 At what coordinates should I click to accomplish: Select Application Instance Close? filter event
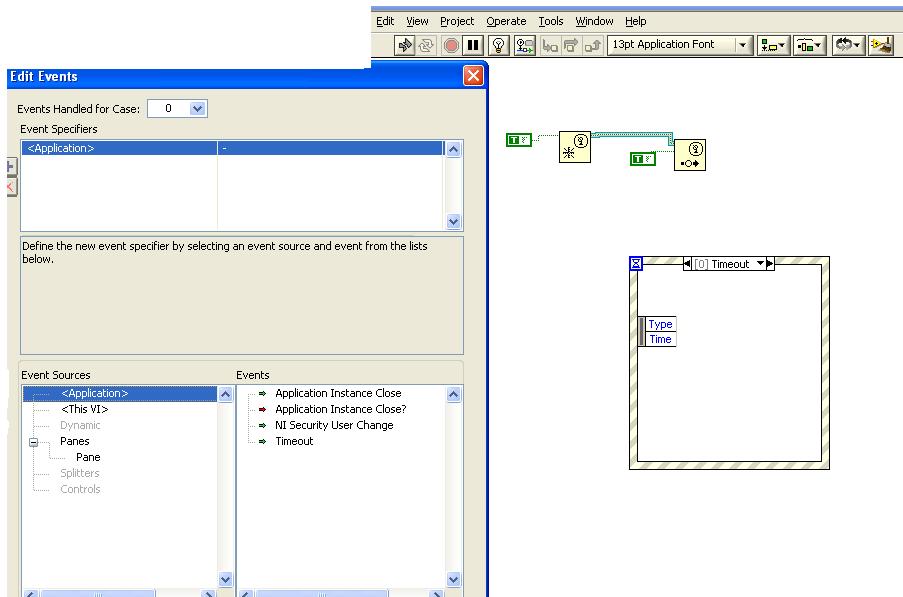pos(340,409)
